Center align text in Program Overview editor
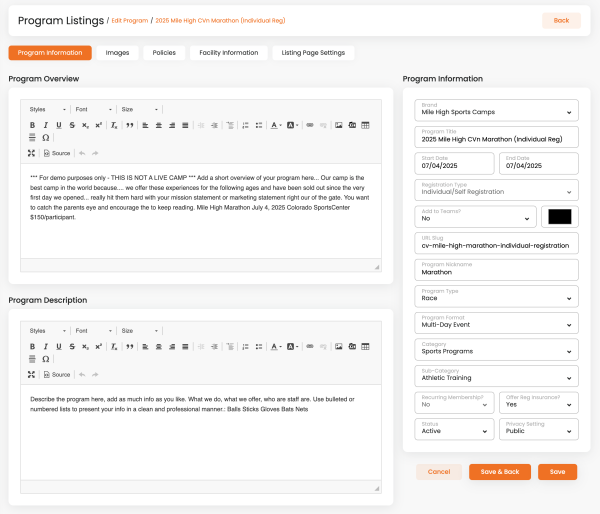This screenshot has height=514, width=600. (x=159, y=125)
